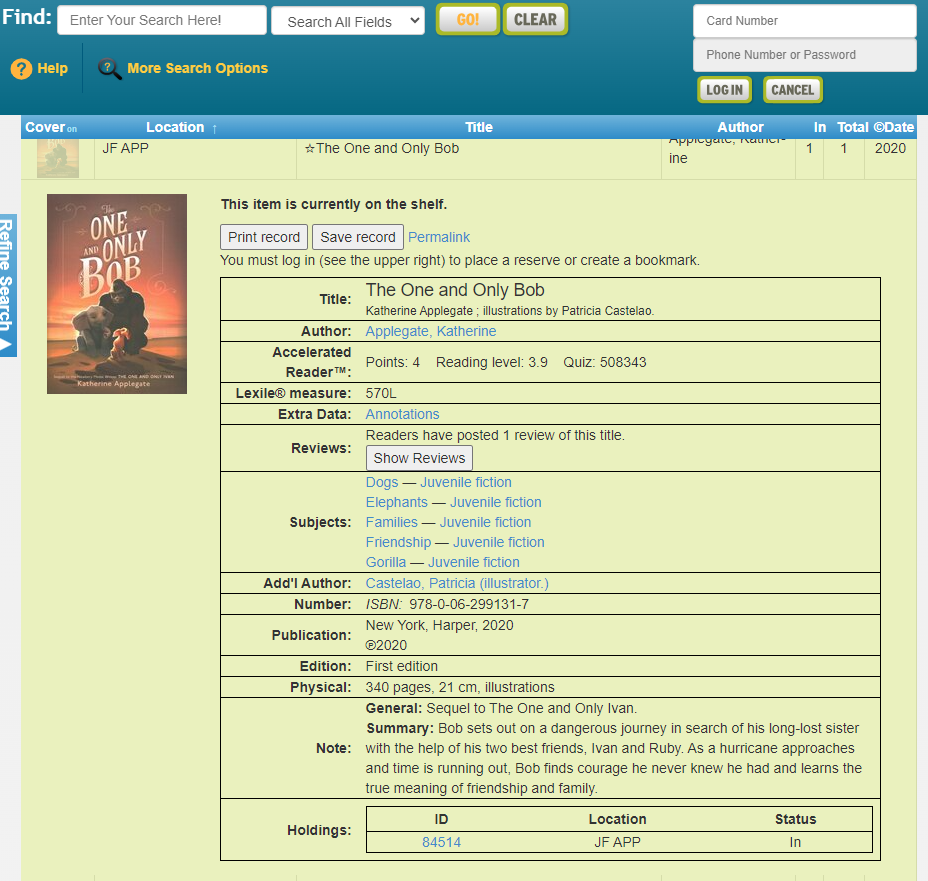Open the Help link text

[x=53, y=69]
